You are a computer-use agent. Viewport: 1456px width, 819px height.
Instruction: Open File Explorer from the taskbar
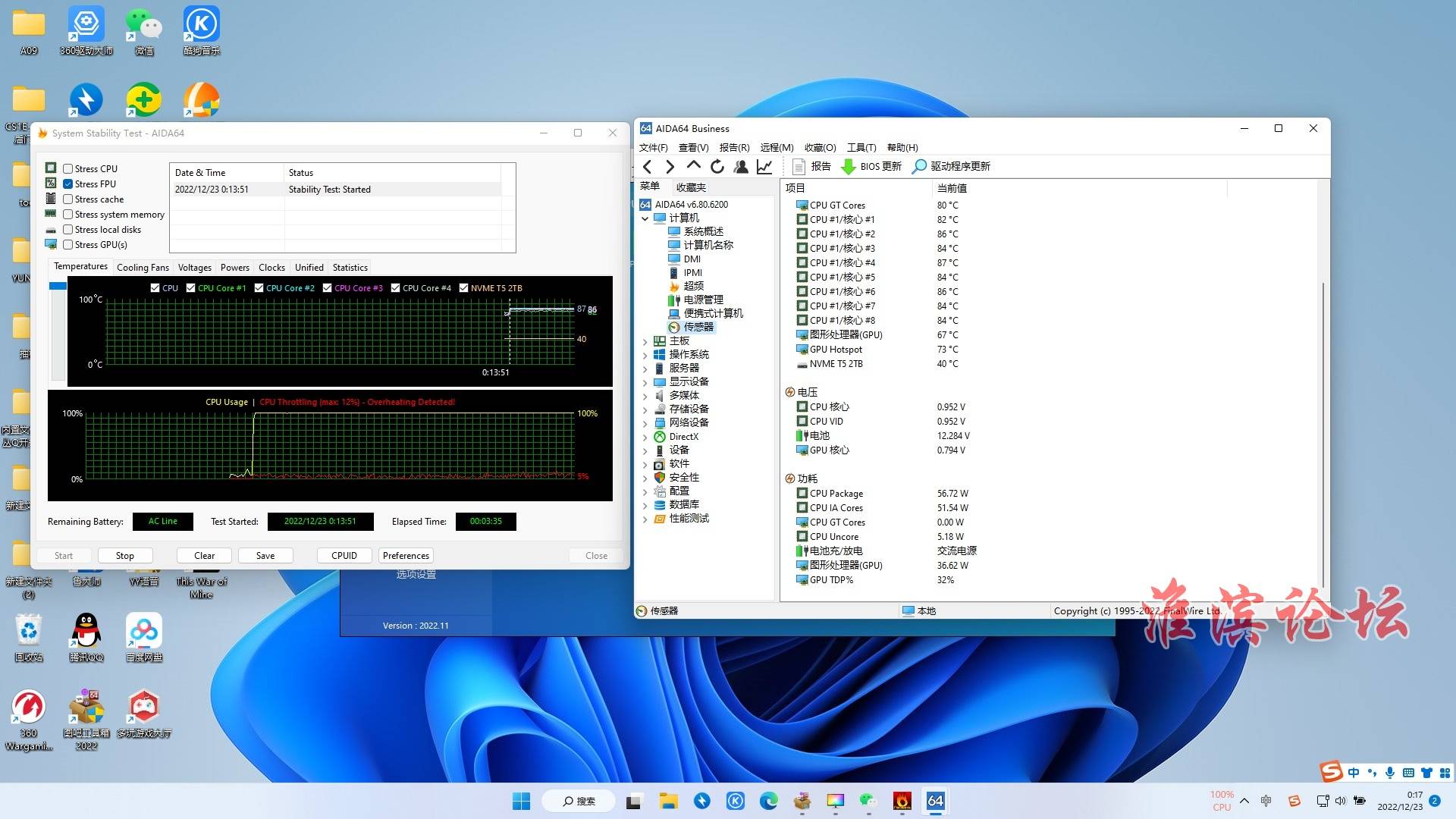point(668,801)
